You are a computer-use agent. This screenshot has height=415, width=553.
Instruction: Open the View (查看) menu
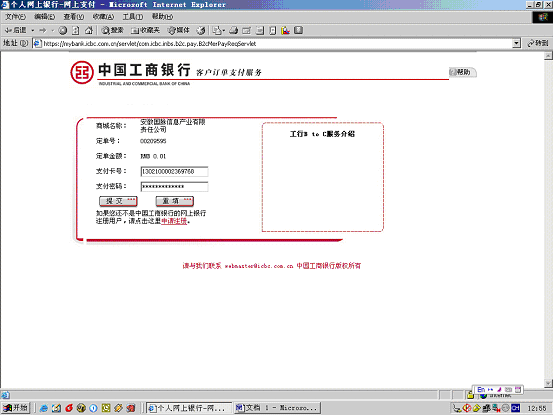coord(74,17)
